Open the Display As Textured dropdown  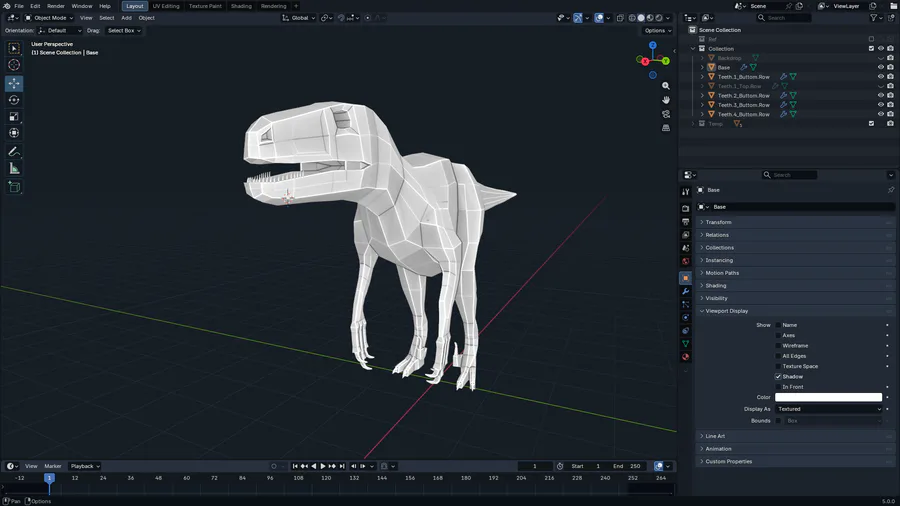(x=829, y=409)
